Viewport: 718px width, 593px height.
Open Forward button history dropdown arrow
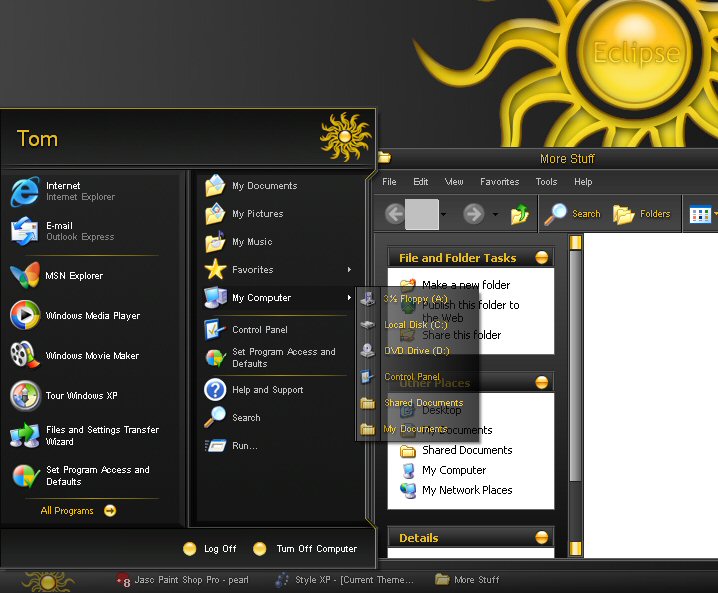click(x=495, y=214)
